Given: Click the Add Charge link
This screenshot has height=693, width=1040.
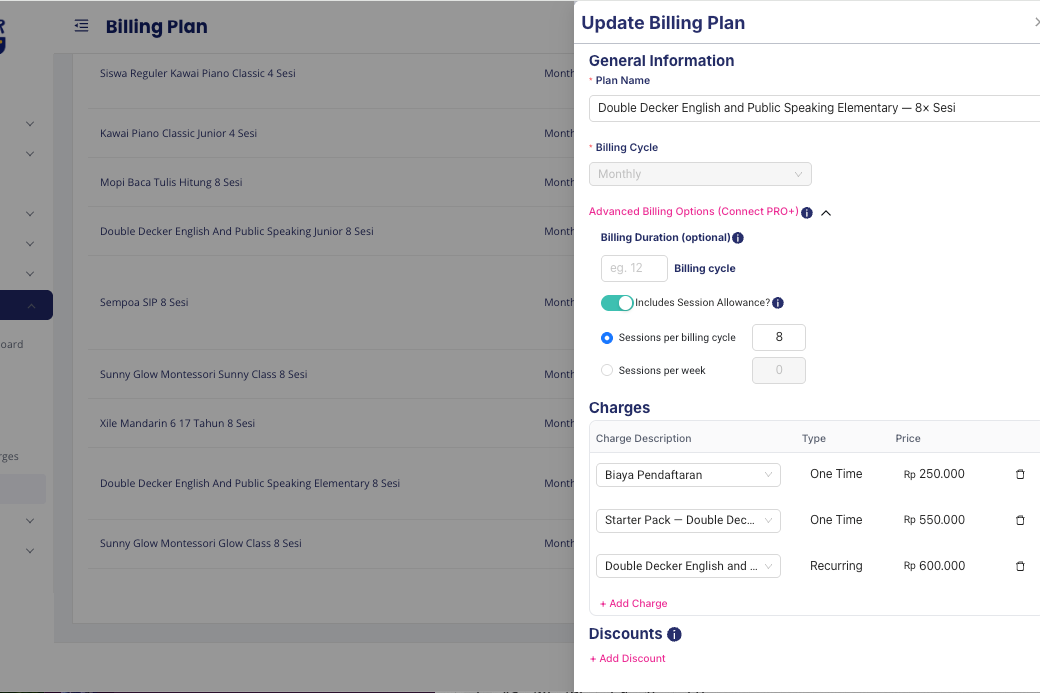Looking at the screenshot, I should click(633, 603).
